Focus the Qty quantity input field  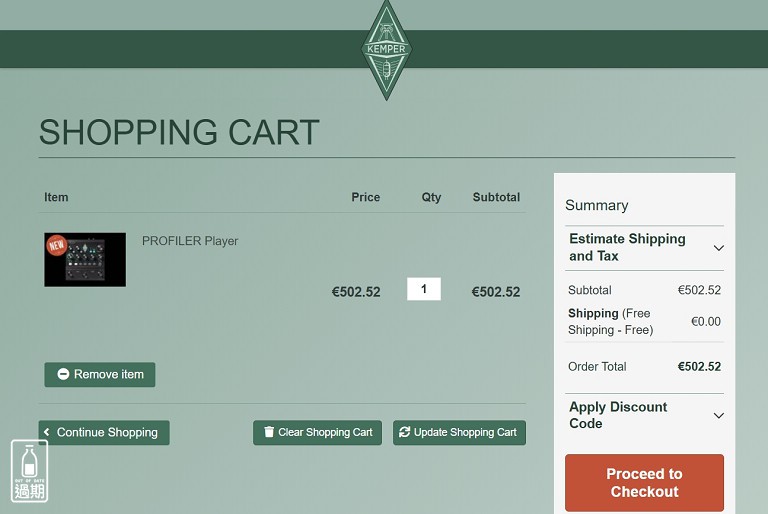click(x=424, y=289)
